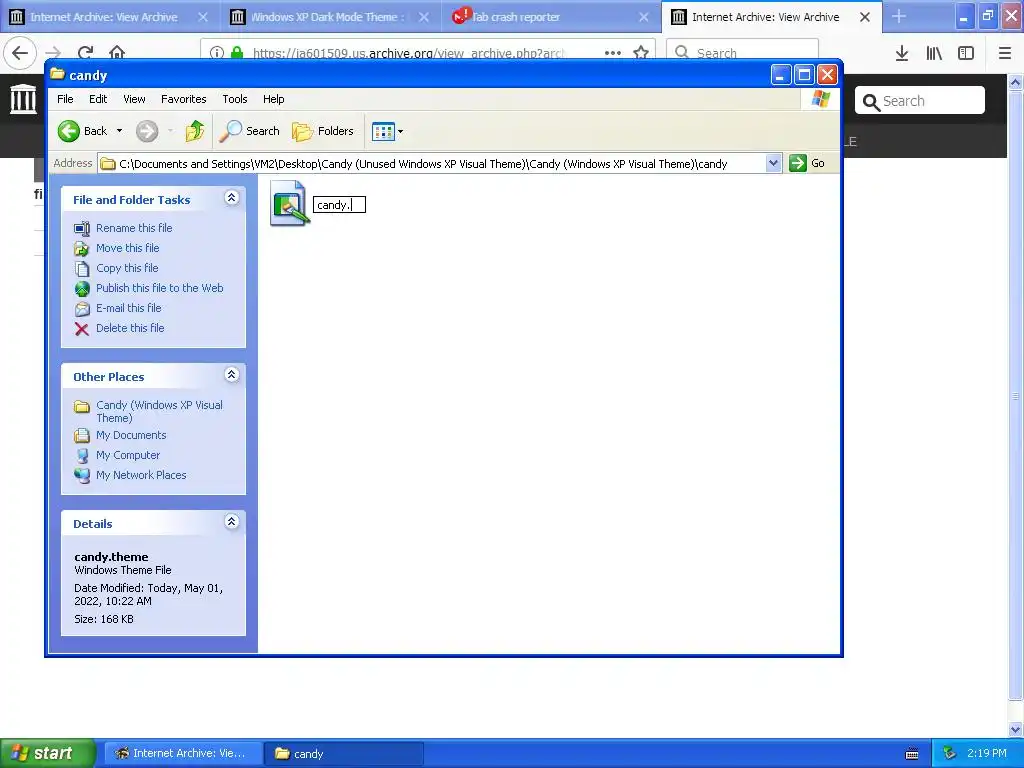This screenshot has height=768, width=1024.
Task: Open the Tools menu
Action: tap(234, 99)
